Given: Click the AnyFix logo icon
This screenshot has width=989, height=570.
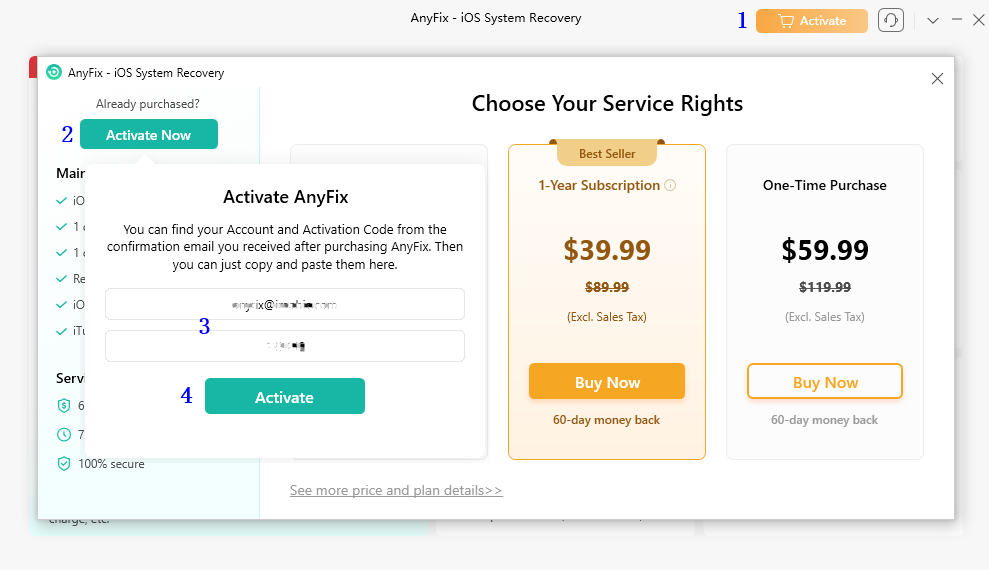Looking at the screenshot, I should (54, 73).
